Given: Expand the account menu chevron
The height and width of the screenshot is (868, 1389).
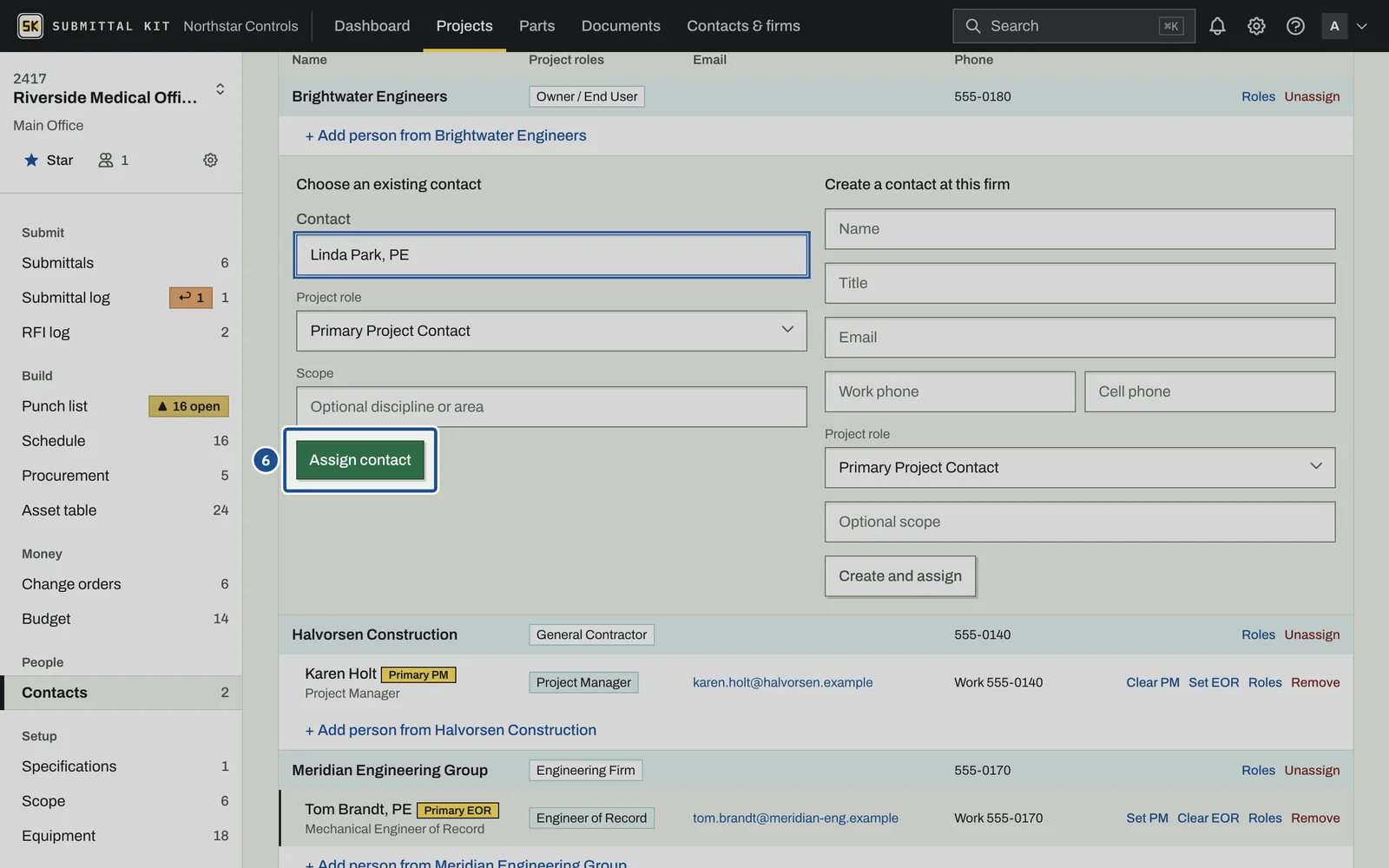Looking at the screenshot, I should [x=1362, y=26].
